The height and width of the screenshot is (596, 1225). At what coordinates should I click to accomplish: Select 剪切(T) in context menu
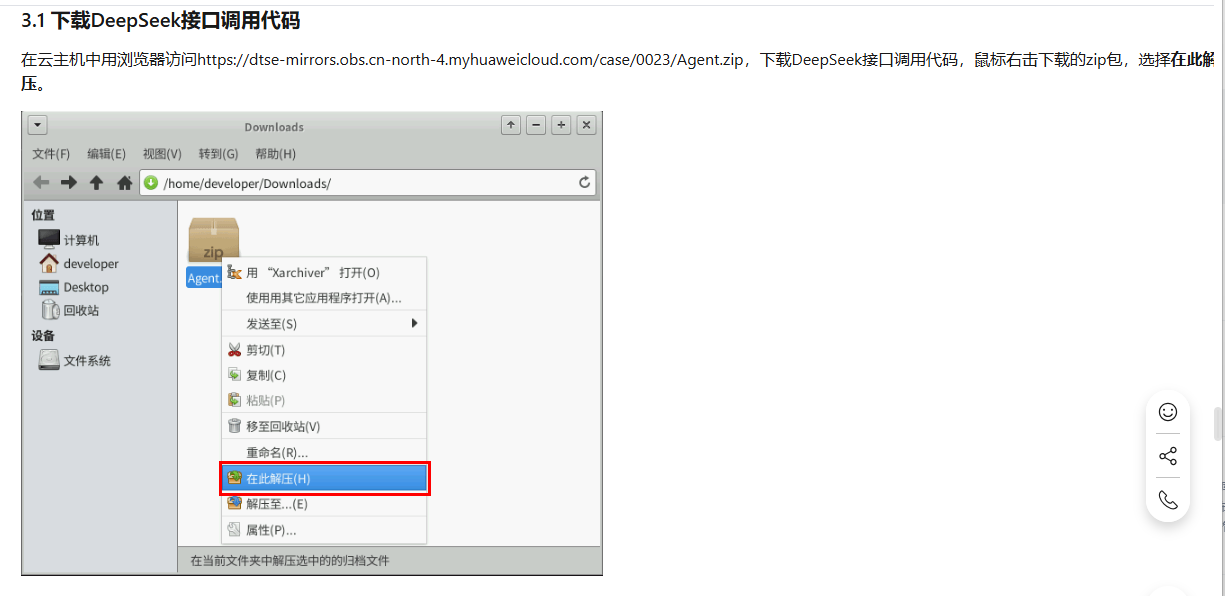tap(324, 350)
